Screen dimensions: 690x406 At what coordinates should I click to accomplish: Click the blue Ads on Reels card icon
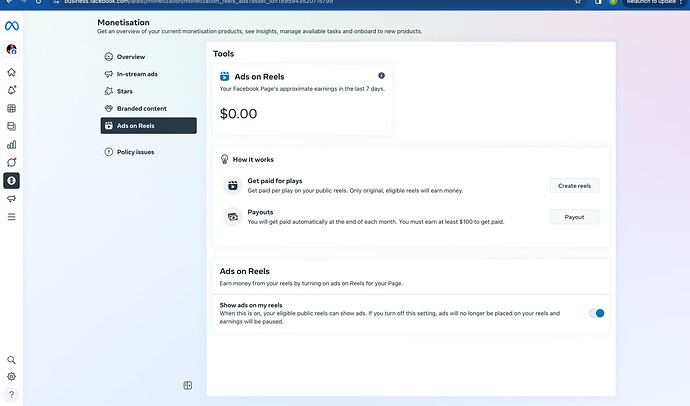224,77
